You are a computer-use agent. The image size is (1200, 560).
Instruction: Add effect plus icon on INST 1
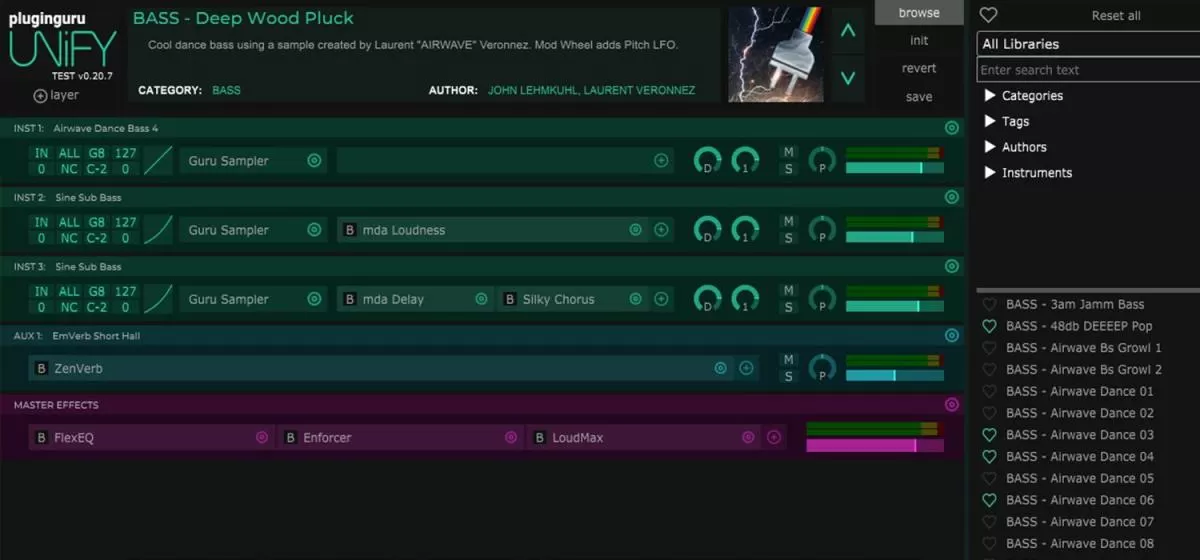tap(661, 160)
